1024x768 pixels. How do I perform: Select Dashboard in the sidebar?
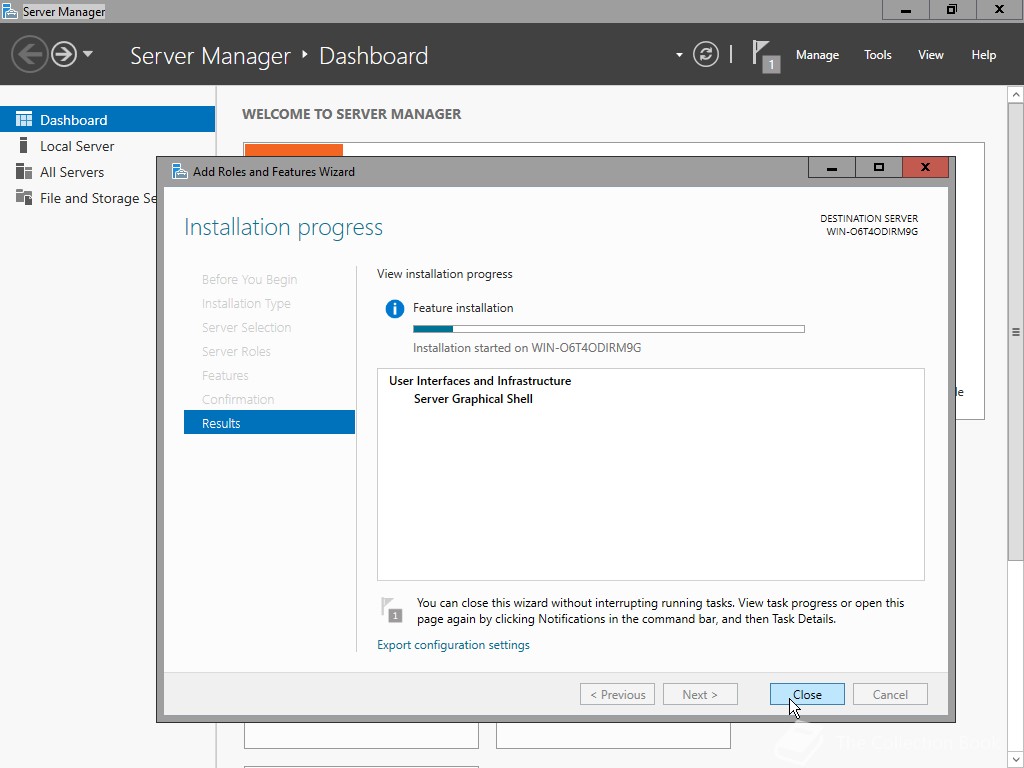click(107, 120)
